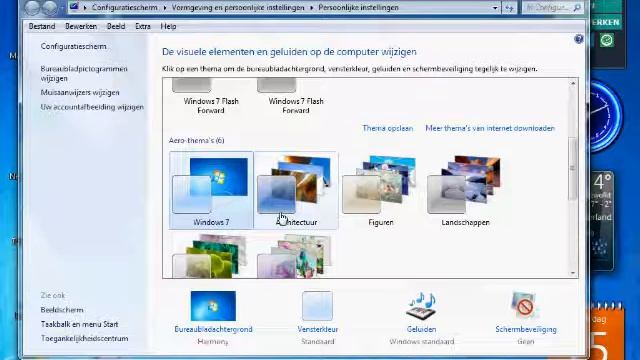Open Bureaubladachtergrond wallpaper icon
The image size is (640, 360).
pos(213,306)
